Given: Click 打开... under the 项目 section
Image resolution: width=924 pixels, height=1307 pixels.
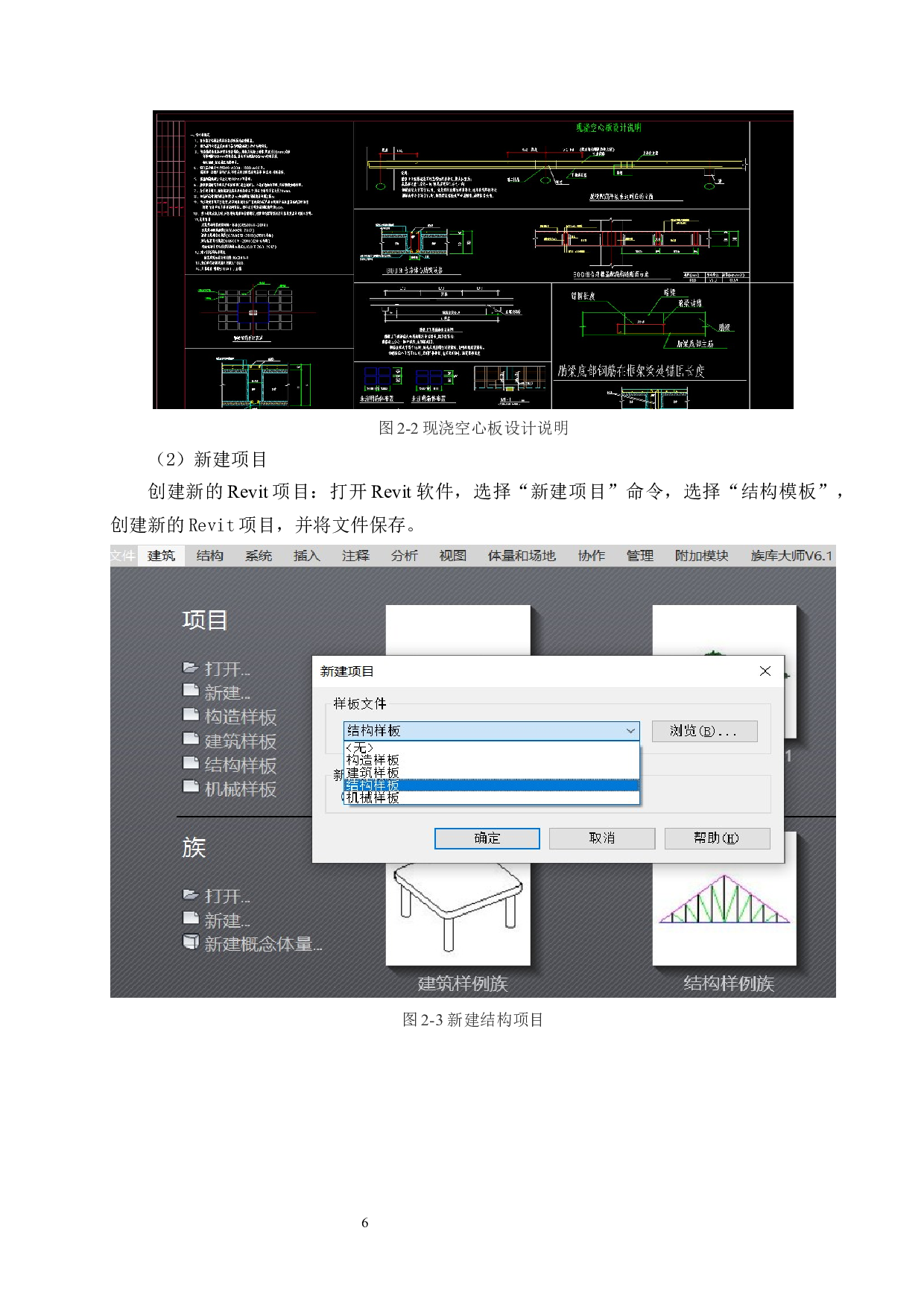Looking at the screenshot, I should tap(227, 669).
